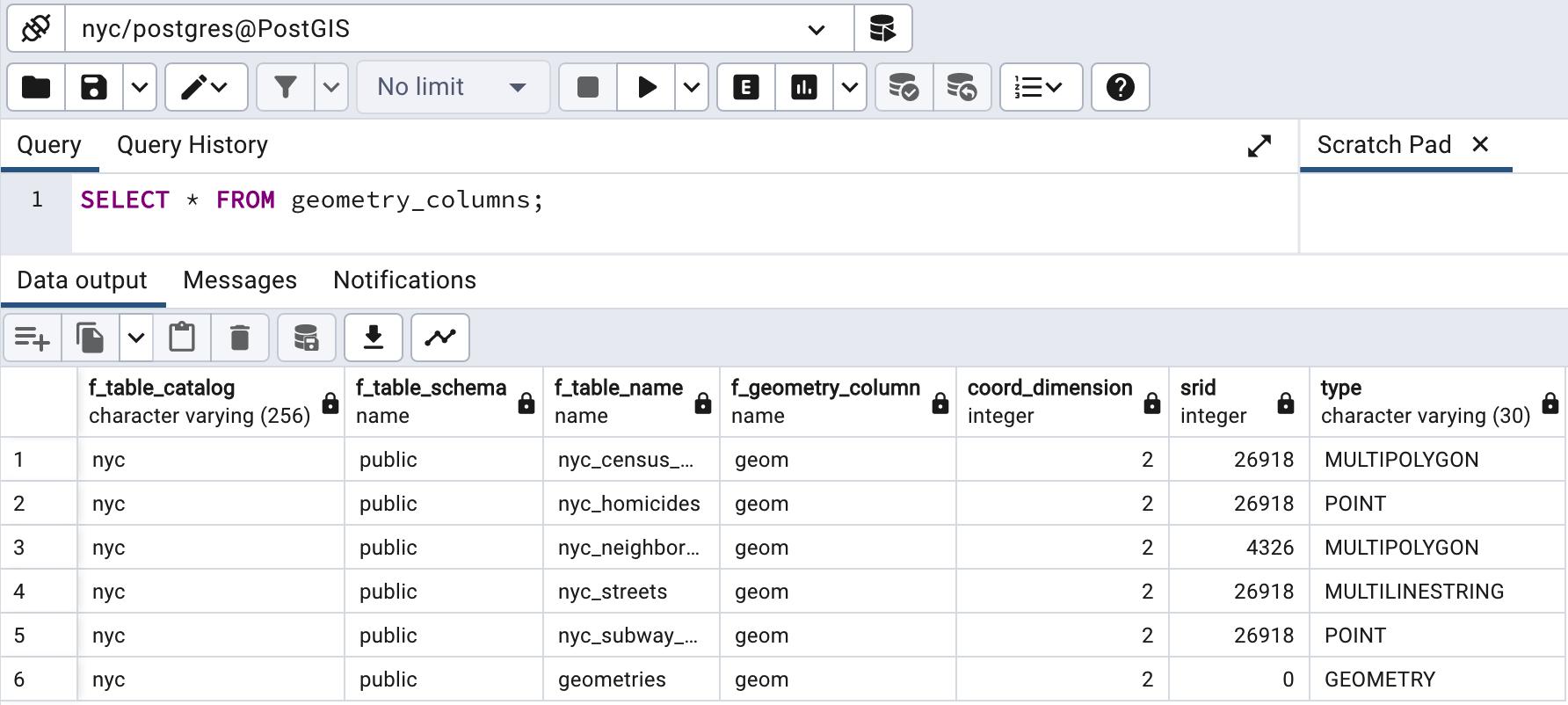Image resolution: width=1568 pixels, height=705 pixels.
Task: Close the Scratch Pad panel
Action: (1480, 144)
